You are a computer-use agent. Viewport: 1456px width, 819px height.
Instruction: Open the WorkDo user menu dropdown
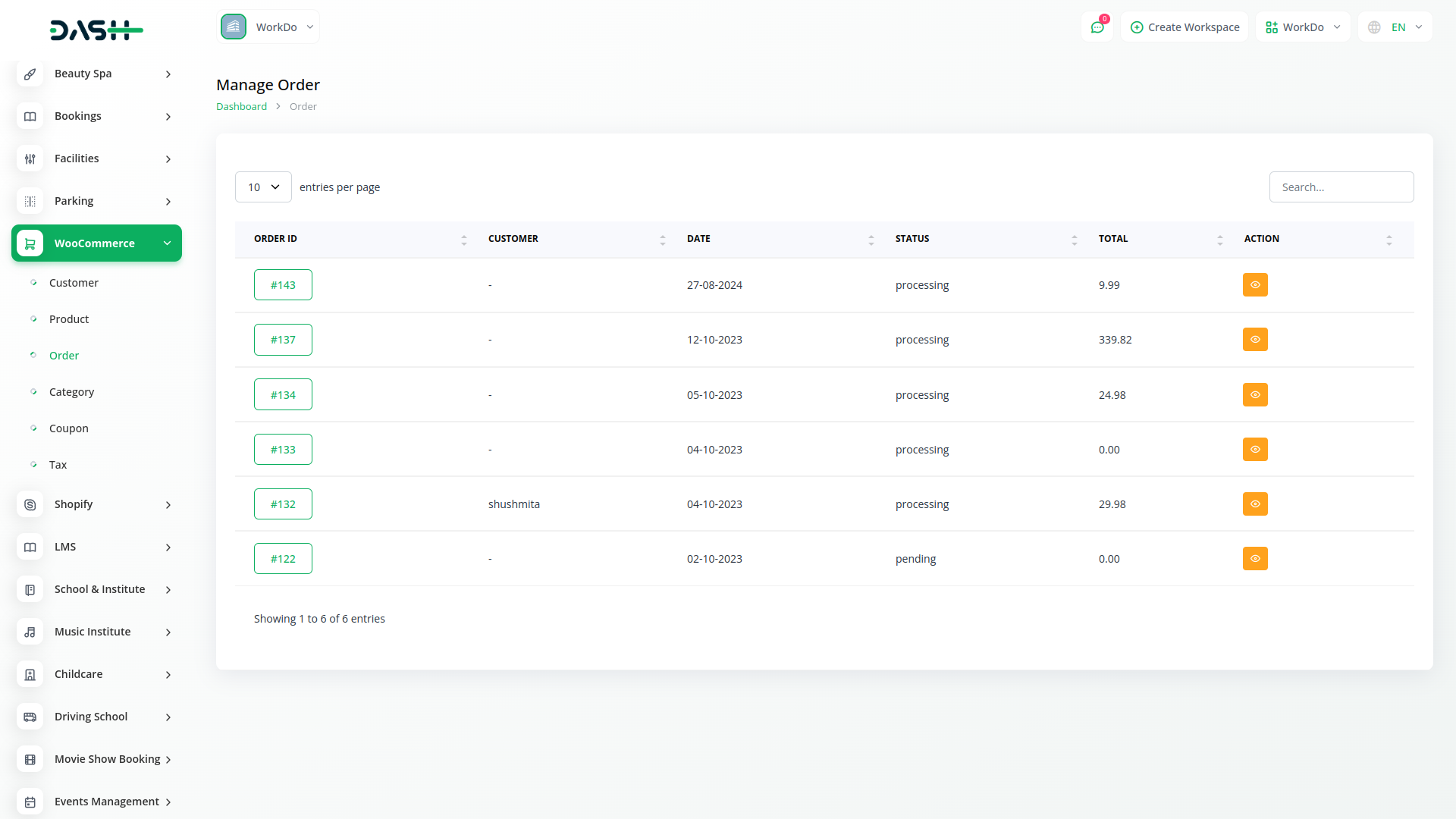click(x=1303, y=27)
